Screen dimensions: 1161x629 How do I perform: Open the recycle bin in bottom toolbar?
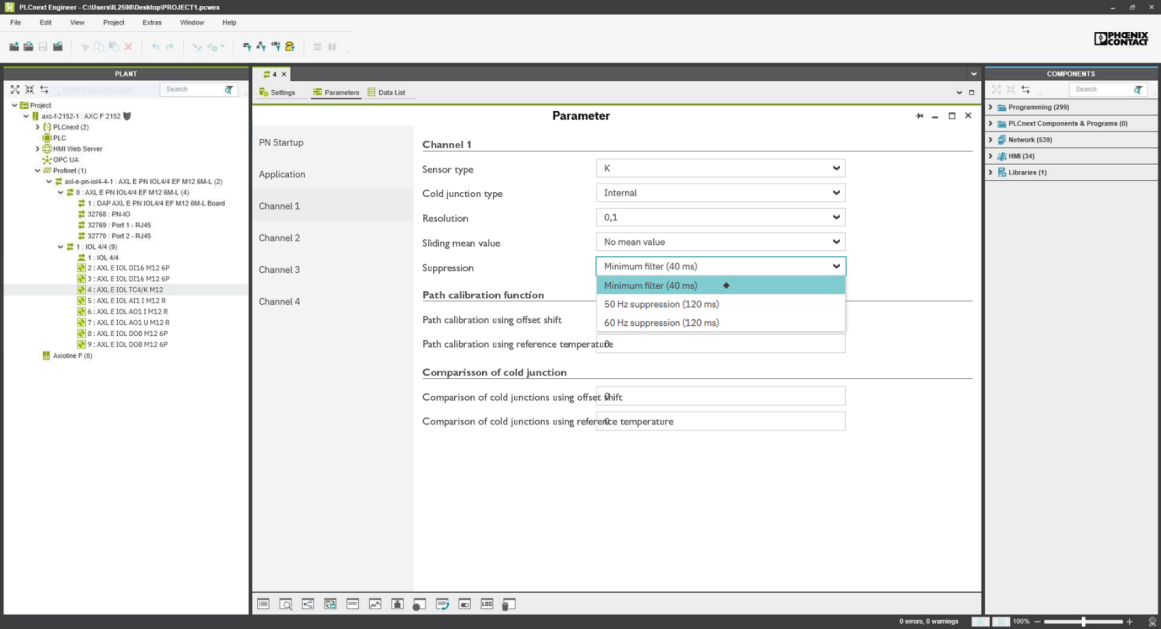[508, 604]
